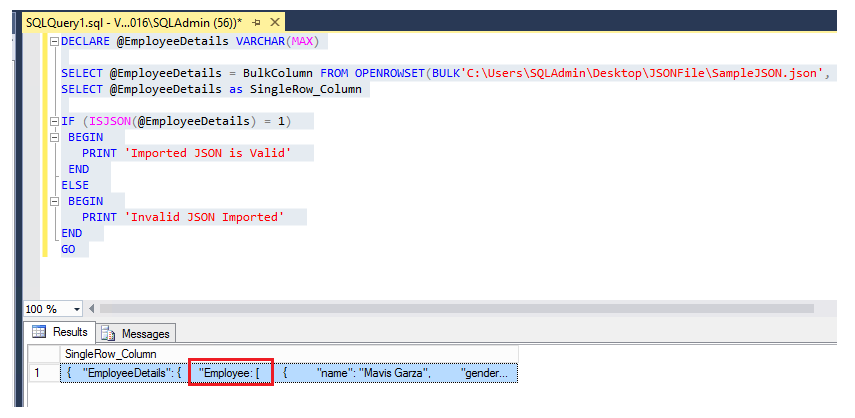Viewport: 855px width, 418px height.
Task: Collapse BEGIN block above 'Imported JSON is Valid'
Action: click(54, 137)
